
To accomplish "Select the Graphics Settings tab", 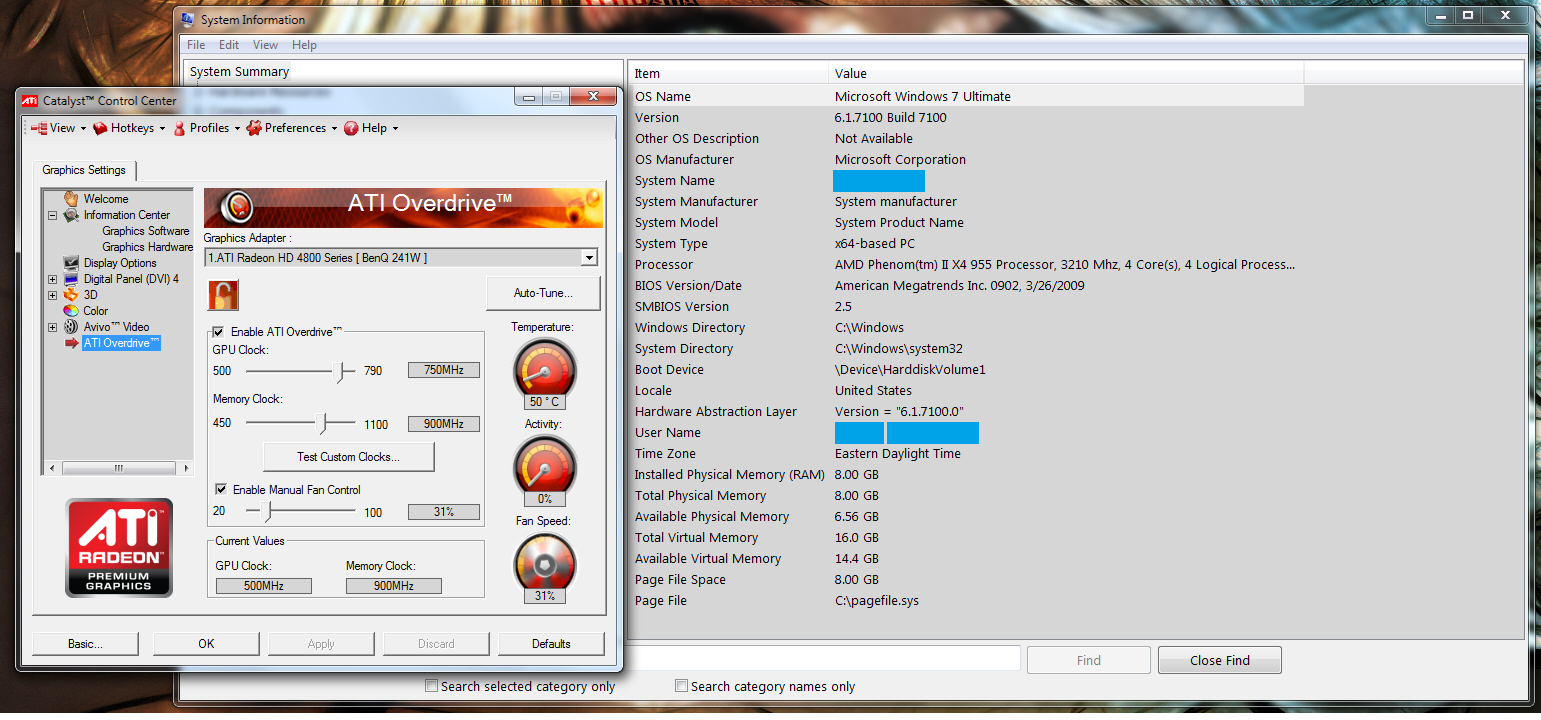I will click(84, 170).
